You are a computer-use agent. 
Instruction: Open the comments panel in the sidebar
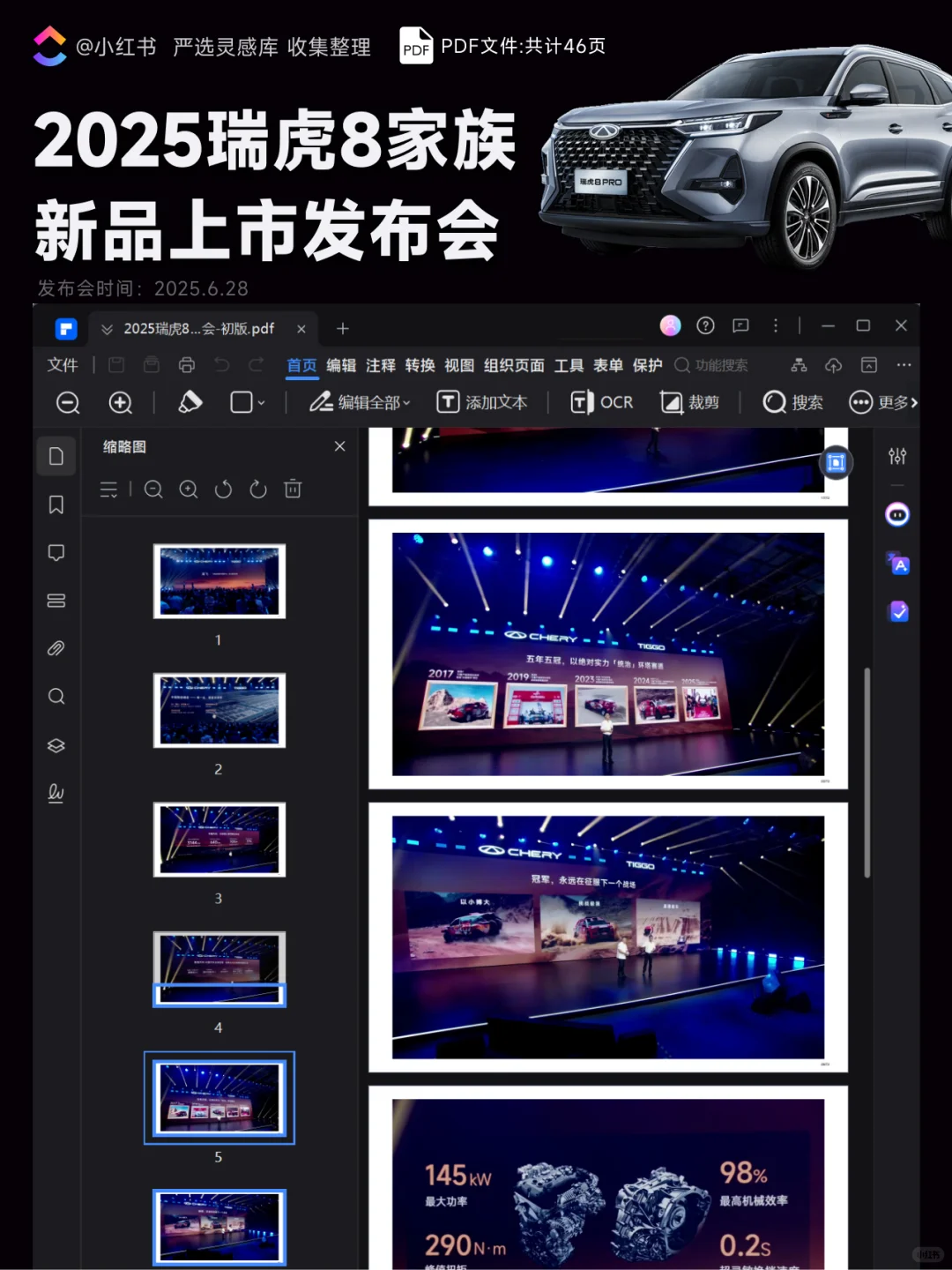pos(56,552)
